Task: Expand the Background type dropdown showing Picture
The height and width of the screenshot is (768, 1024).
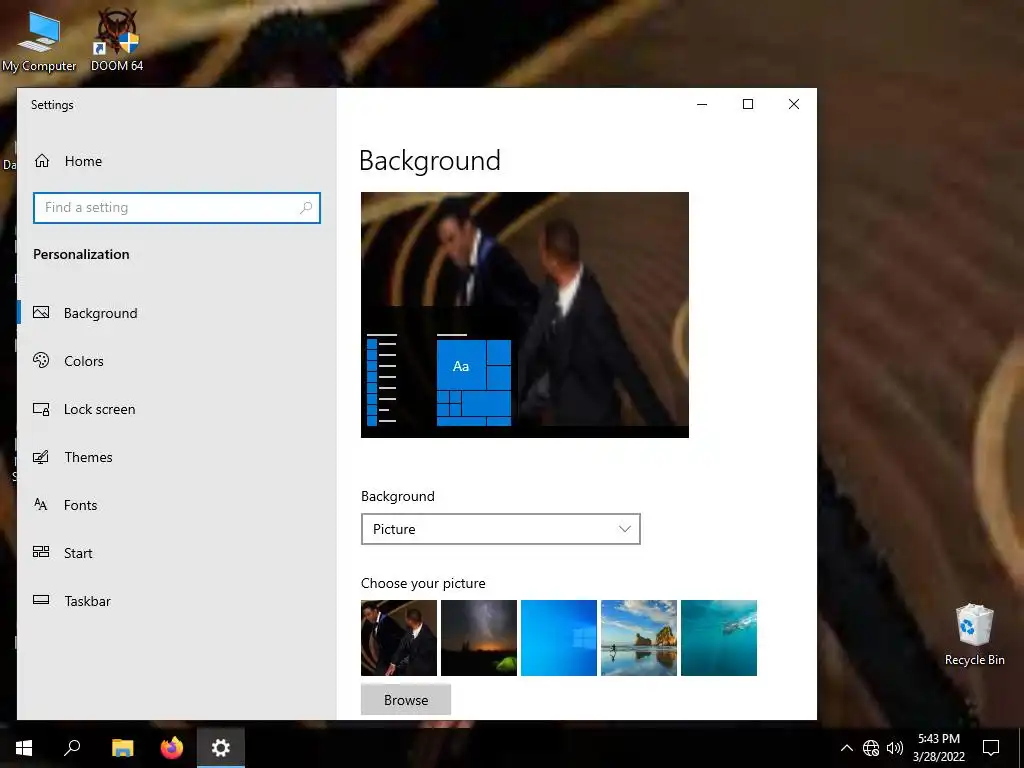Action: 501,529
